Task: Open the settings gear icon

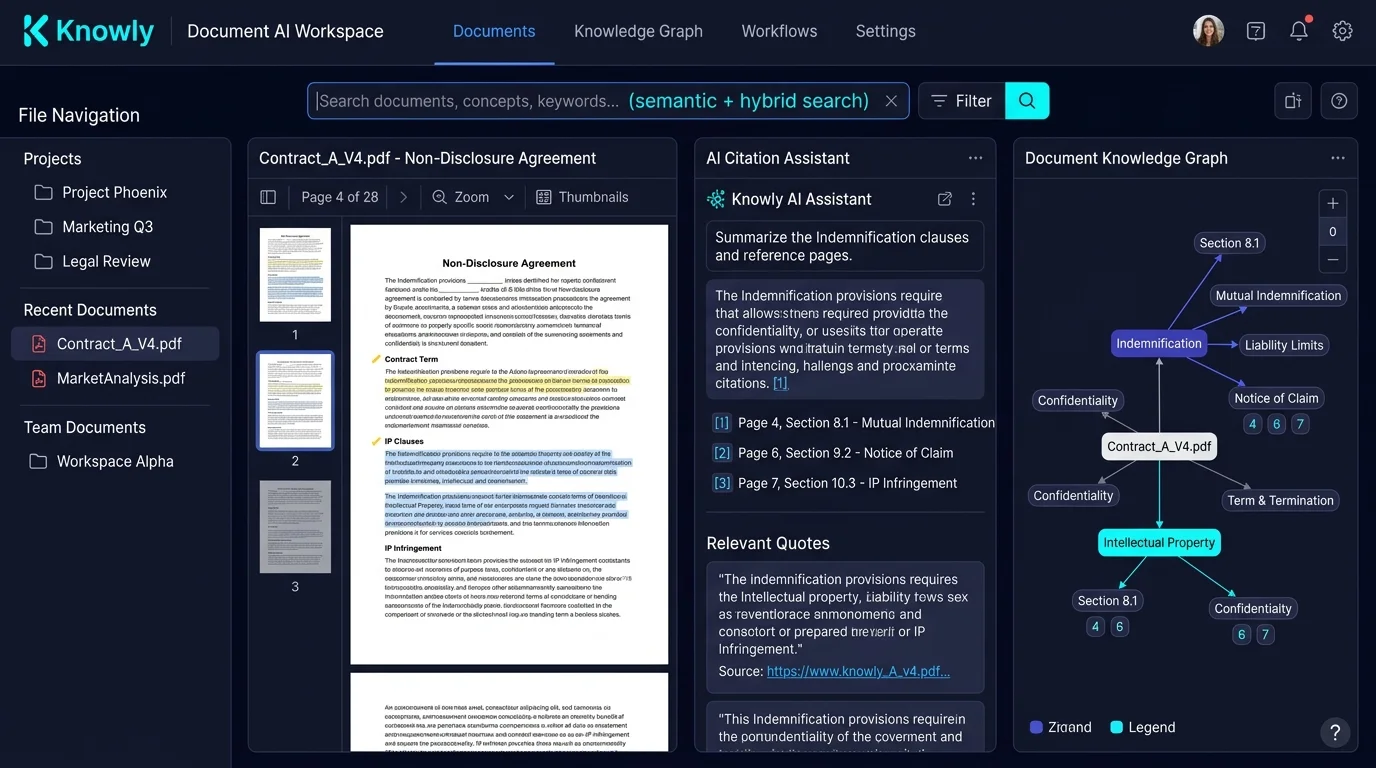Action: tap(1343, 31)
